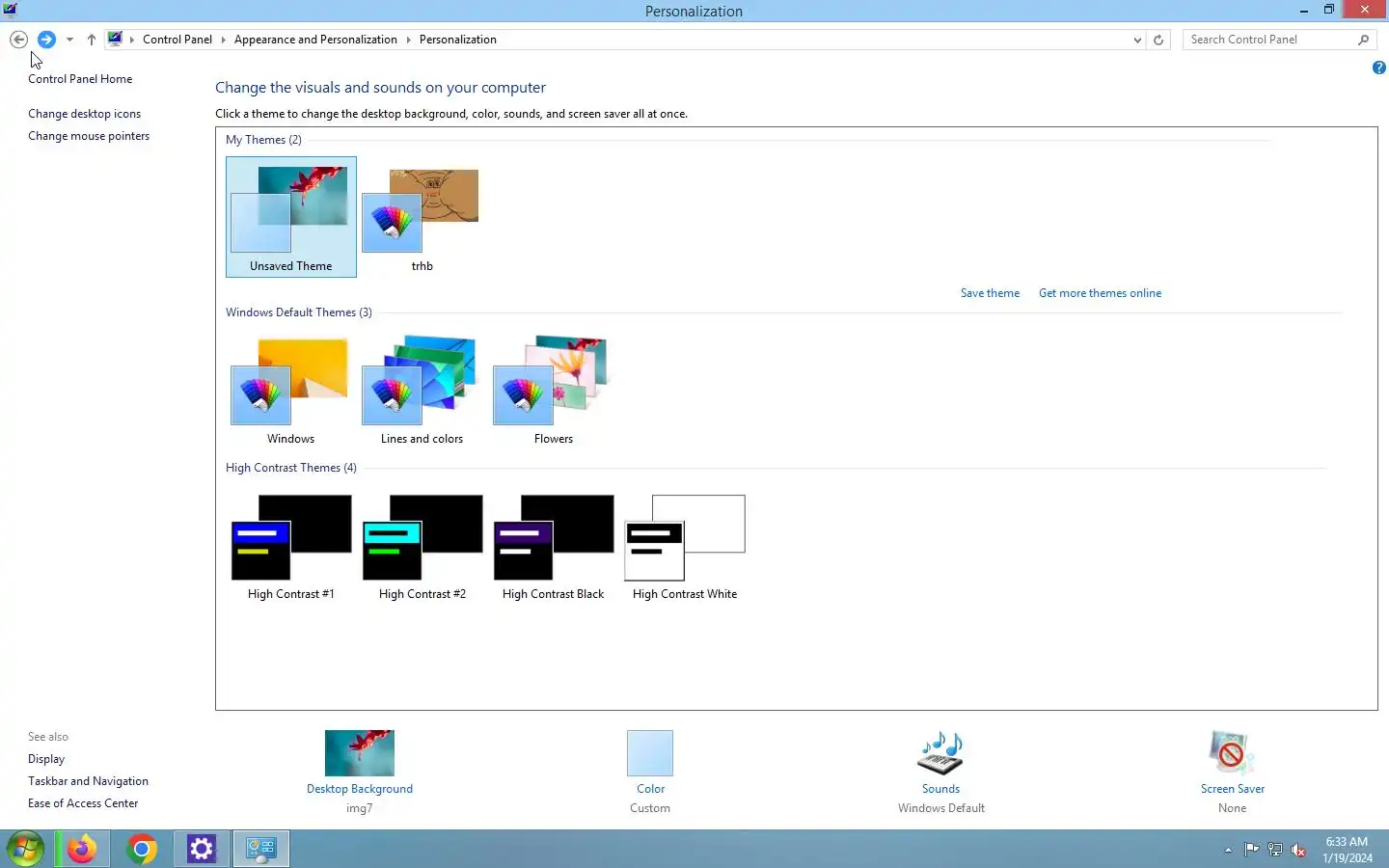Go forward using the Forward arrow

46,40
